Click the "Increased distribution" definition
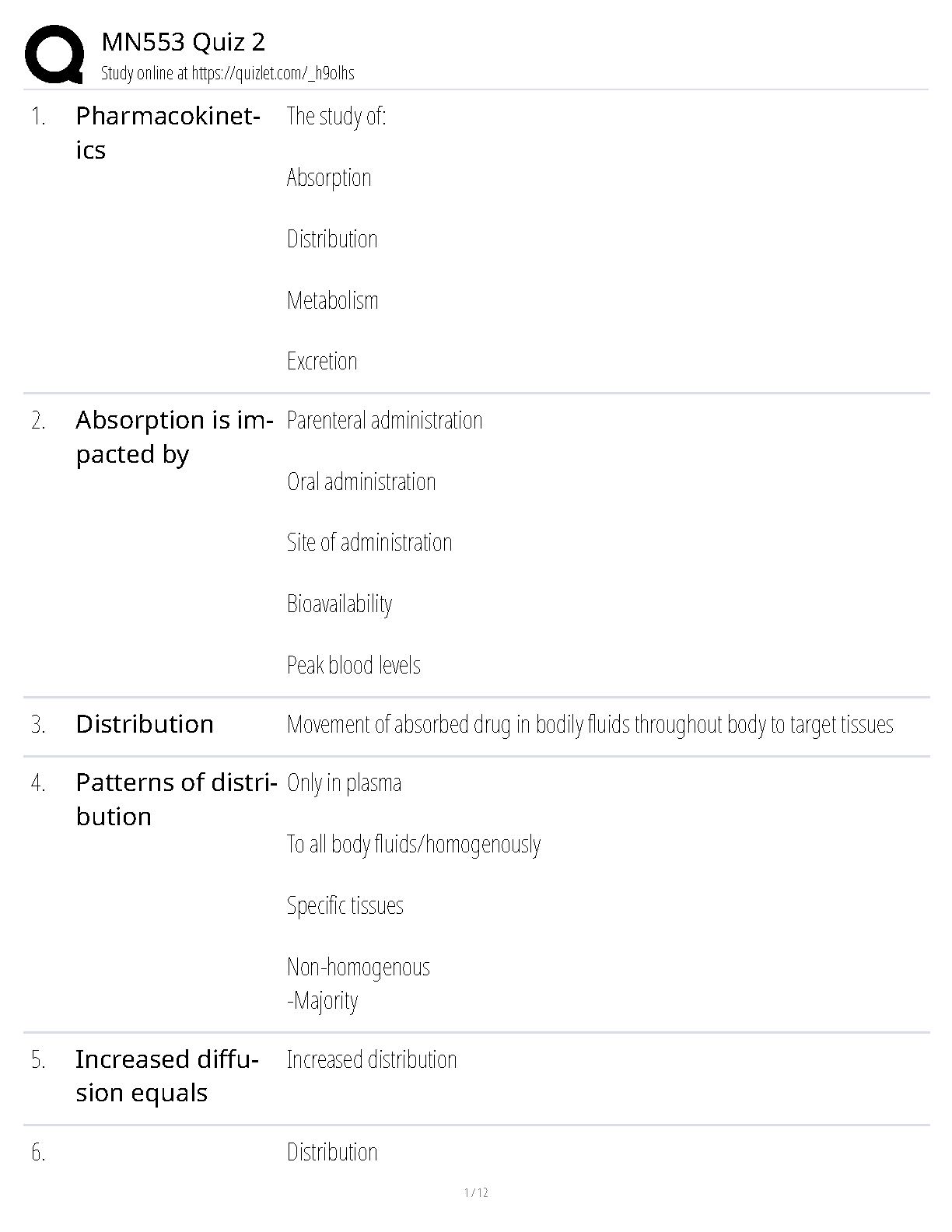The height and width of the screenshot is (1232, 952). click(x=371, y=1060)
